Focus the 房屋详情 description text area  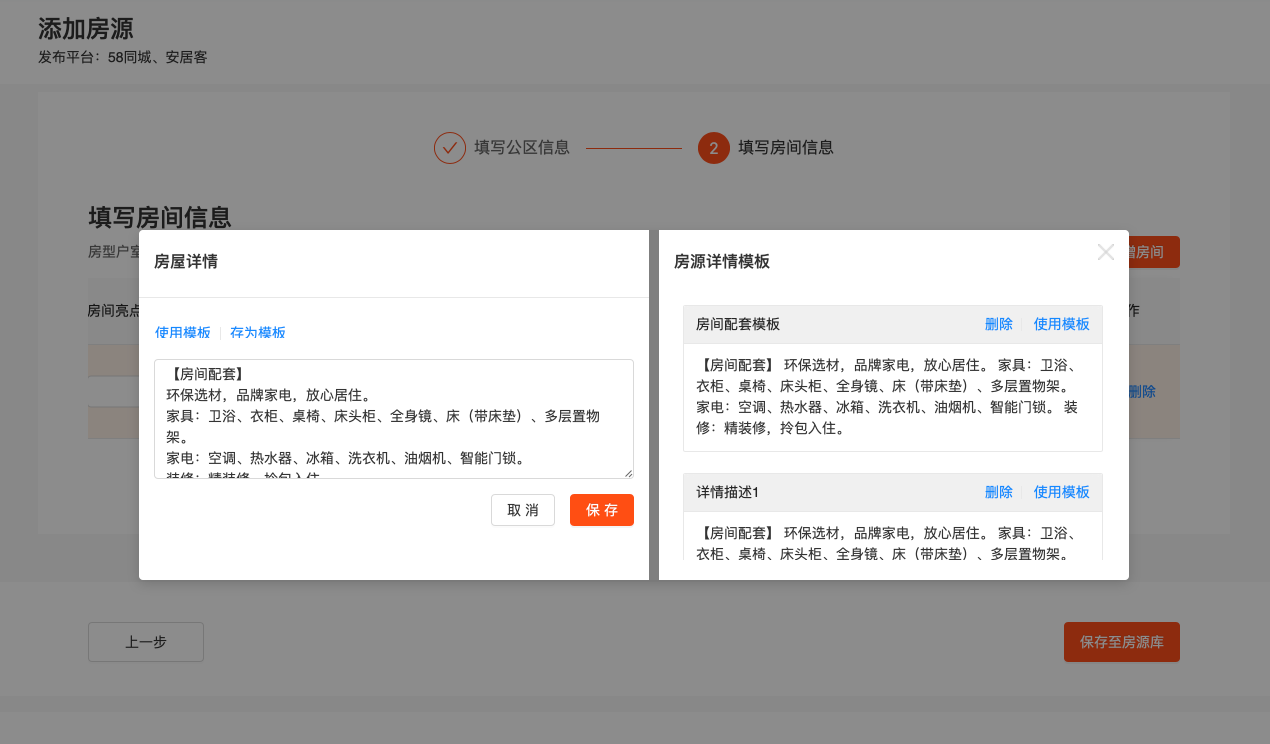click(393, 418)
